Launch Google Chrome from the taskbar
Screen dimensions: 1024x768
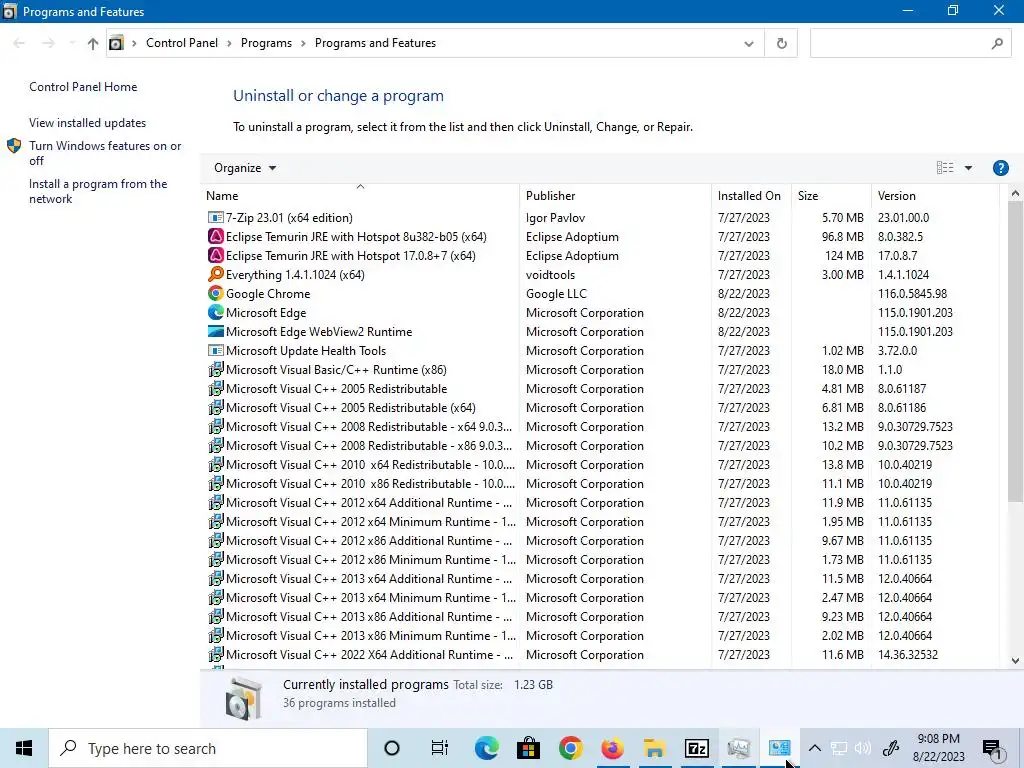(570, 748)
